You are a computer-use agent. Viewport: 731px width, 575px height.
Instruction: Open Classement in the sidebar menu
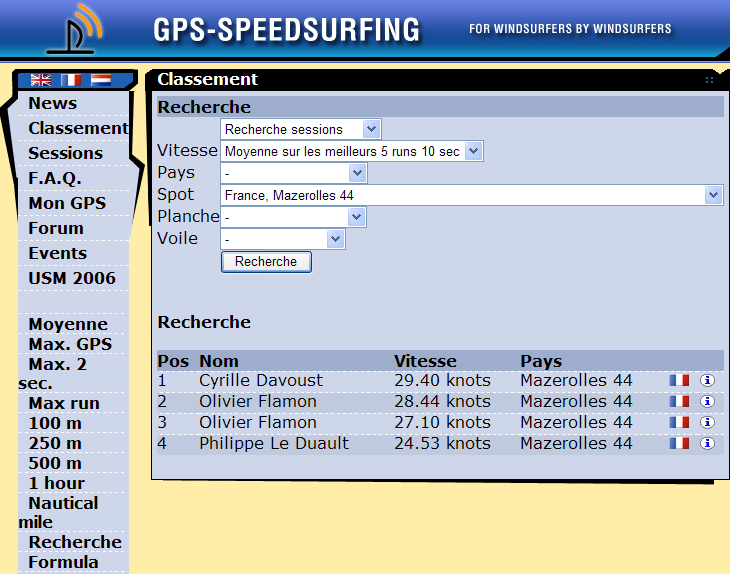[x=78, y=128]
